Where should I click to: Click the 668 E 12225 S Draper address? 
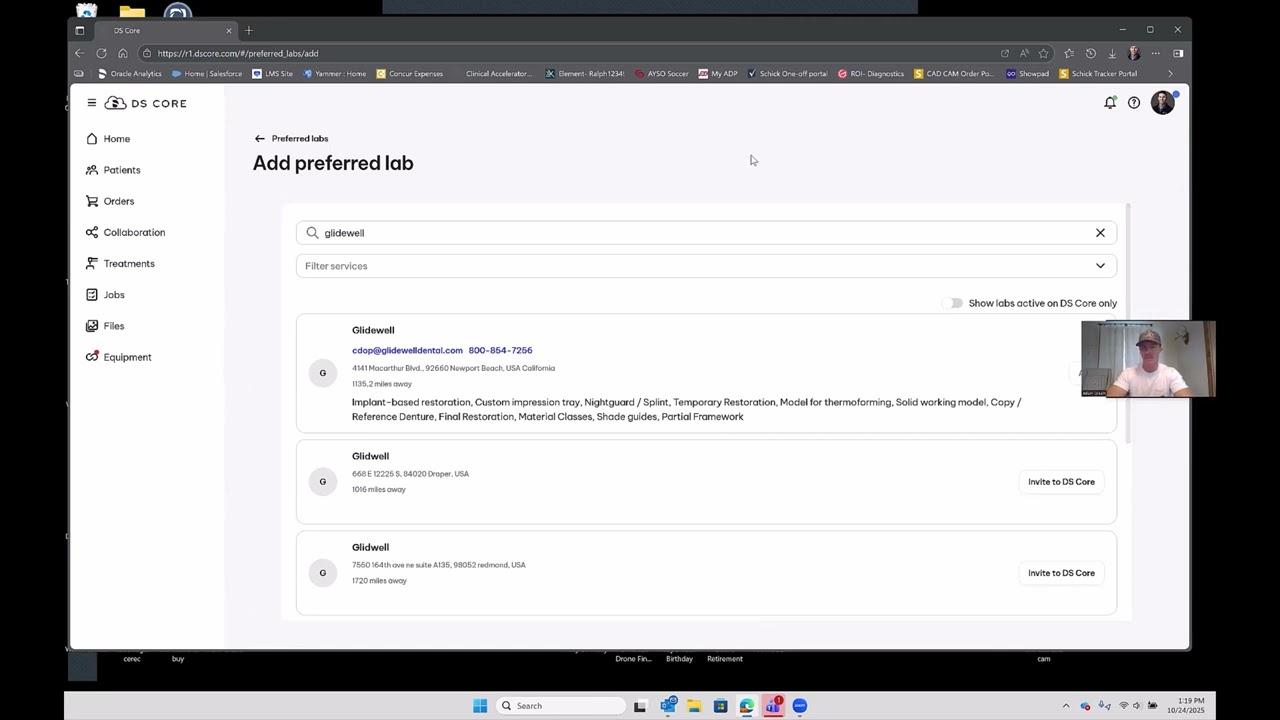point(410,474)
